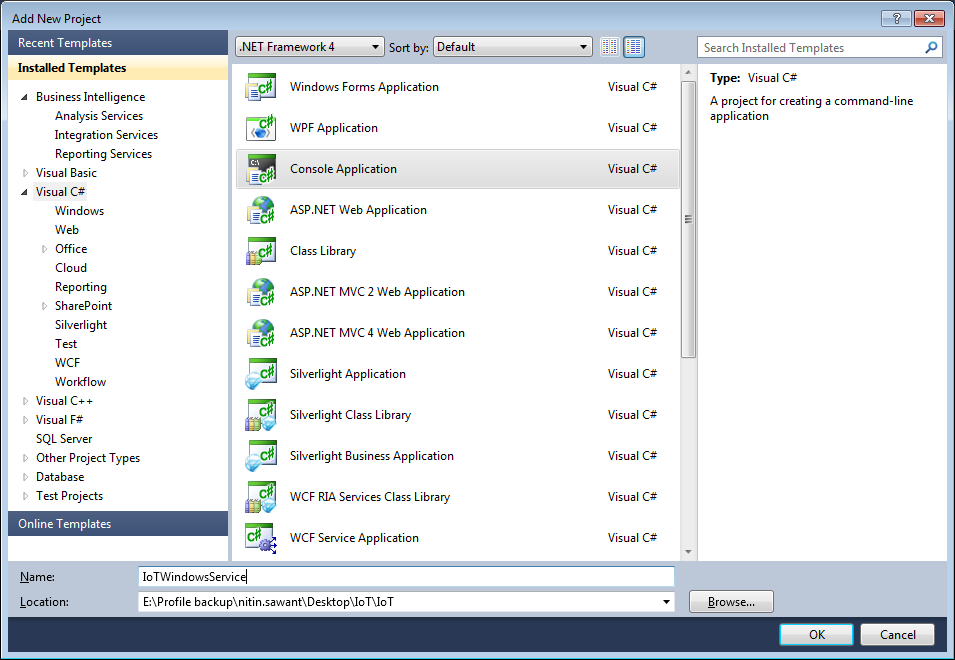Click the template list scrollbar thumb
This screenshot has width=955, height=660.
(x=688, y=219)
